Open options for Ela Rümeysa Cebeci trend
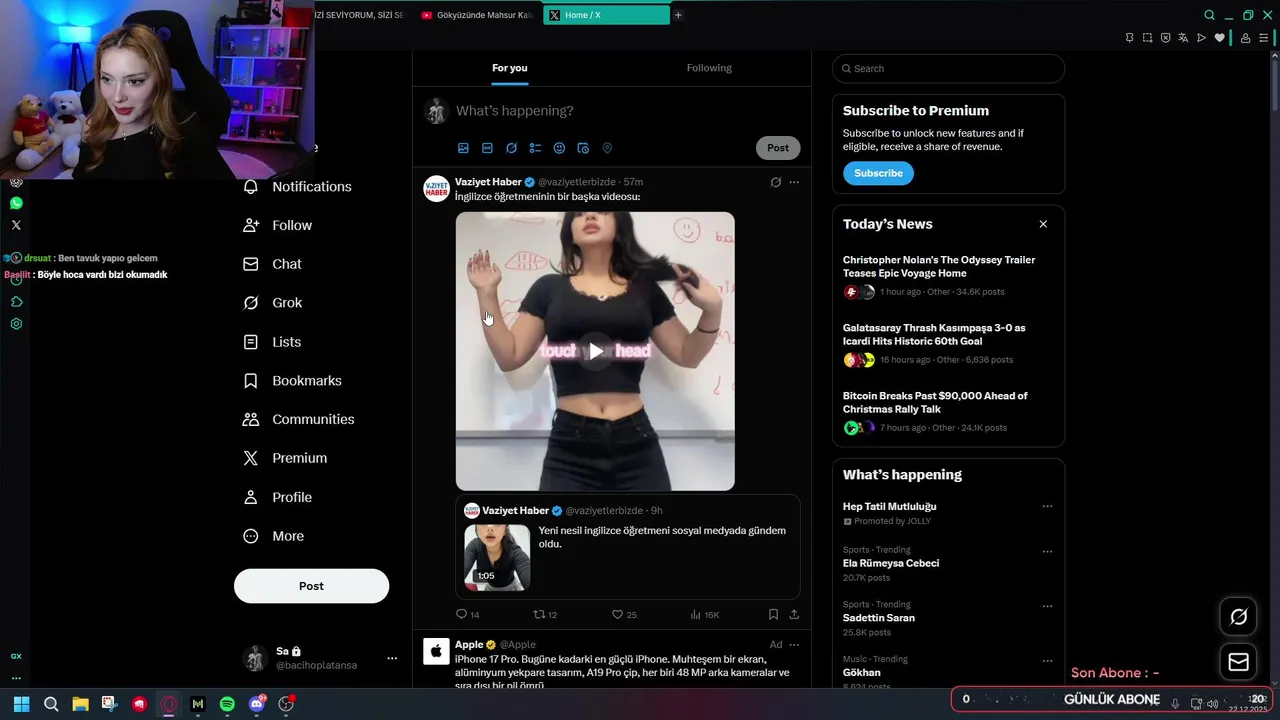 (1047, 551)
